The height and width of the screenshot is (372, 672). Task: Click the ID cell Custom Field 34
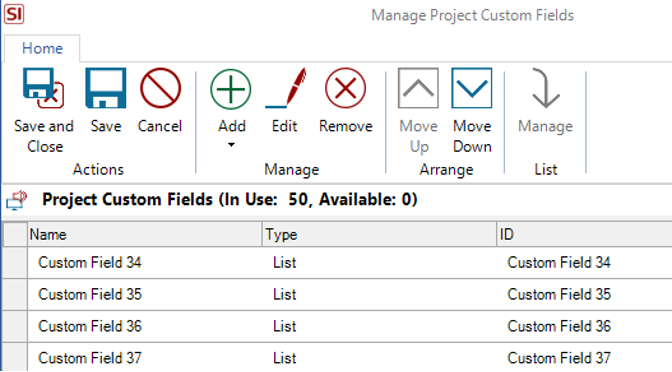pyautogui.click(x=585, y=263)
